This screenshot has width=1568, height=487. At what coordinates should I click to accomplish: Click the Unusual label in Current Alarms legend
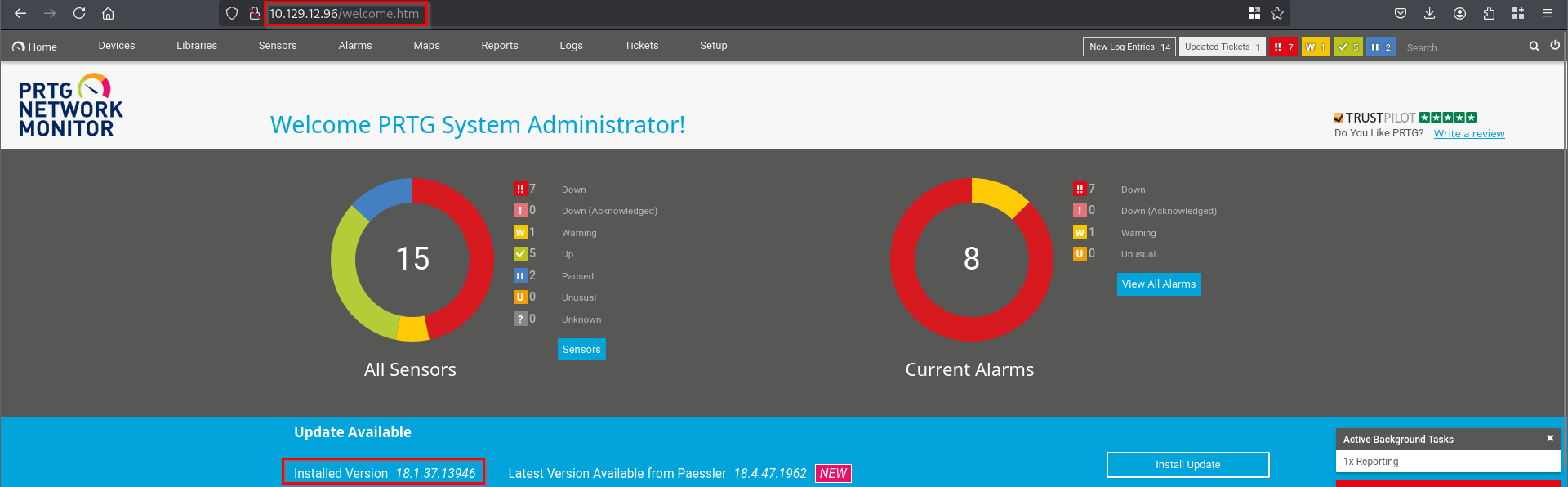tap(1138, 254)
